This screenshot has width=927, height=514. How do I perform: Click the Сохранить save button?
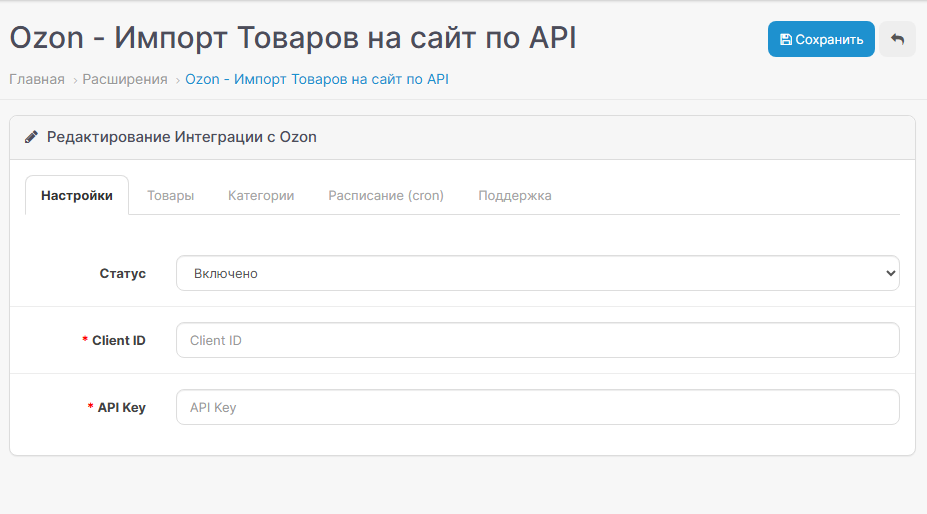(820, 40)
